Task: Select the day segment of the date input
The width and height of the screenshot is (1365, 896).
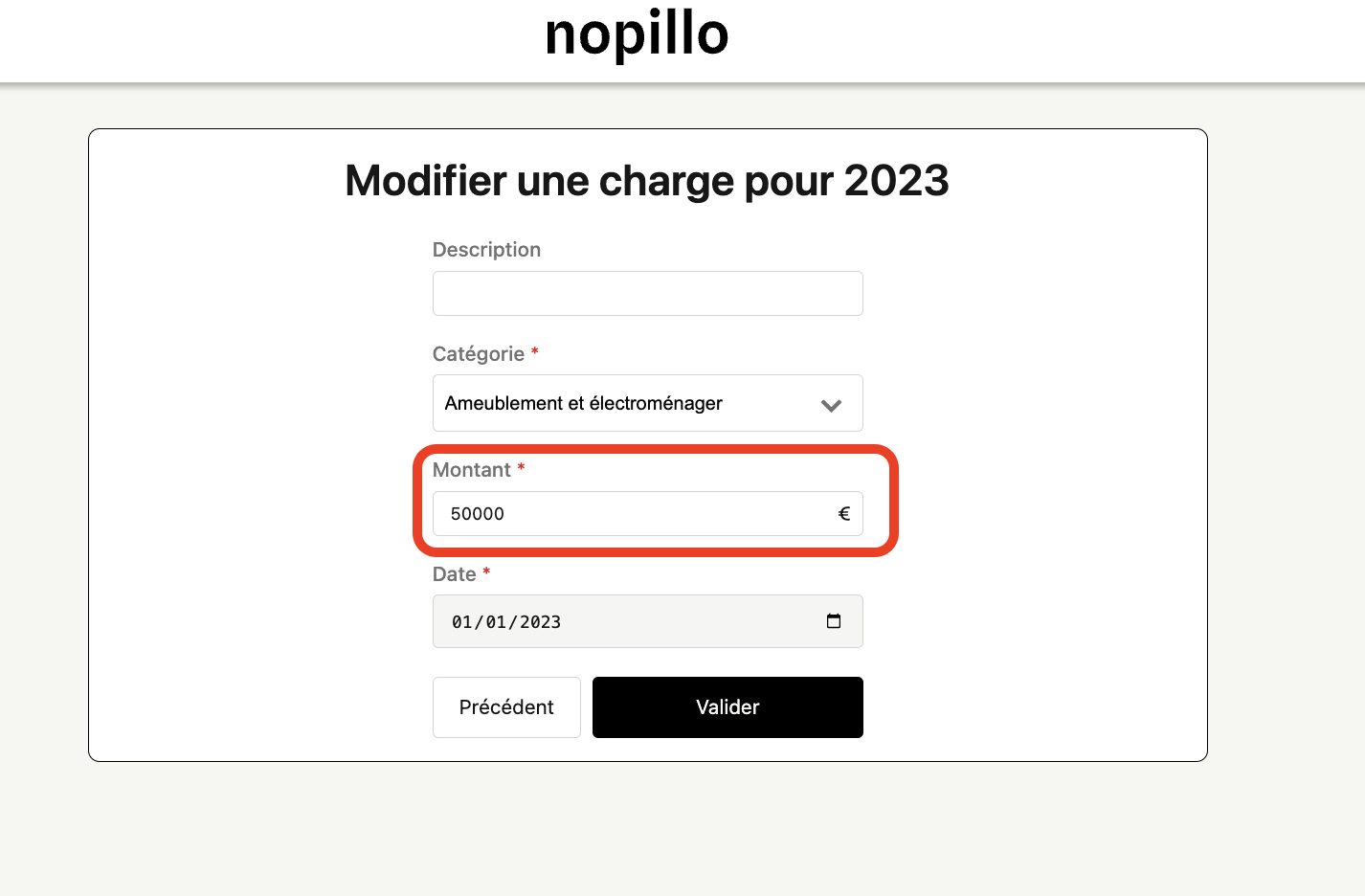Action: pos(462,622)
